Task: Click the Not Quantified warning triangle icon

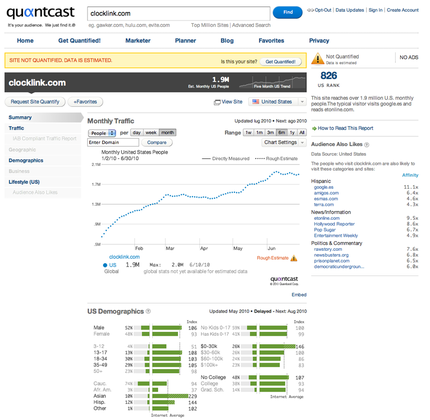Action: (x=317, y=59)
